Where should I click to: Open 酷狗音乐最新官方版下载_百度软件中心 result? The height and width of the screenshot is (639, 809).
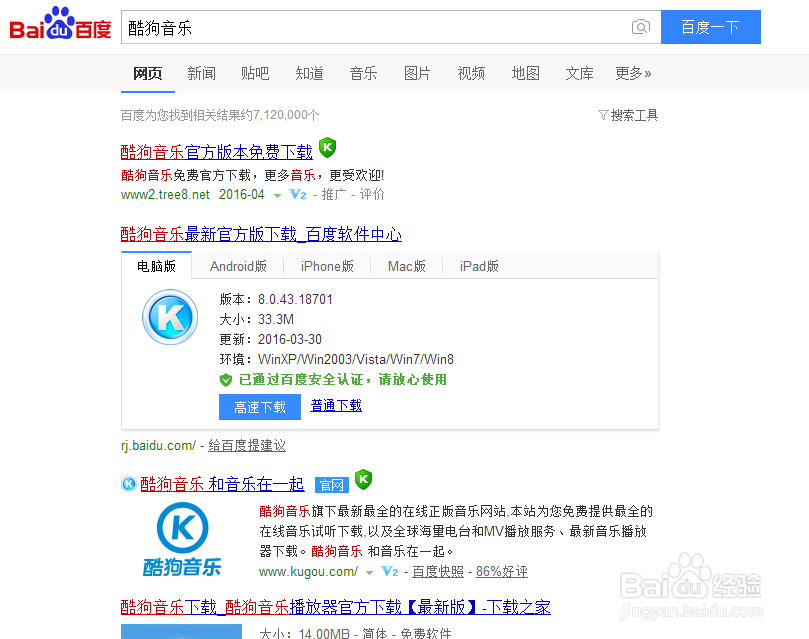tap(261, 234)
